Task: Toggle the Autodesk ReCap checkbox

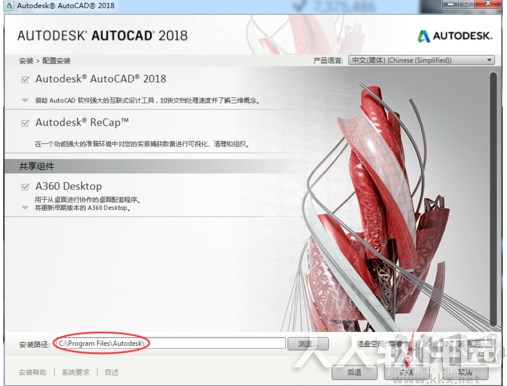Action: [25, 123]
